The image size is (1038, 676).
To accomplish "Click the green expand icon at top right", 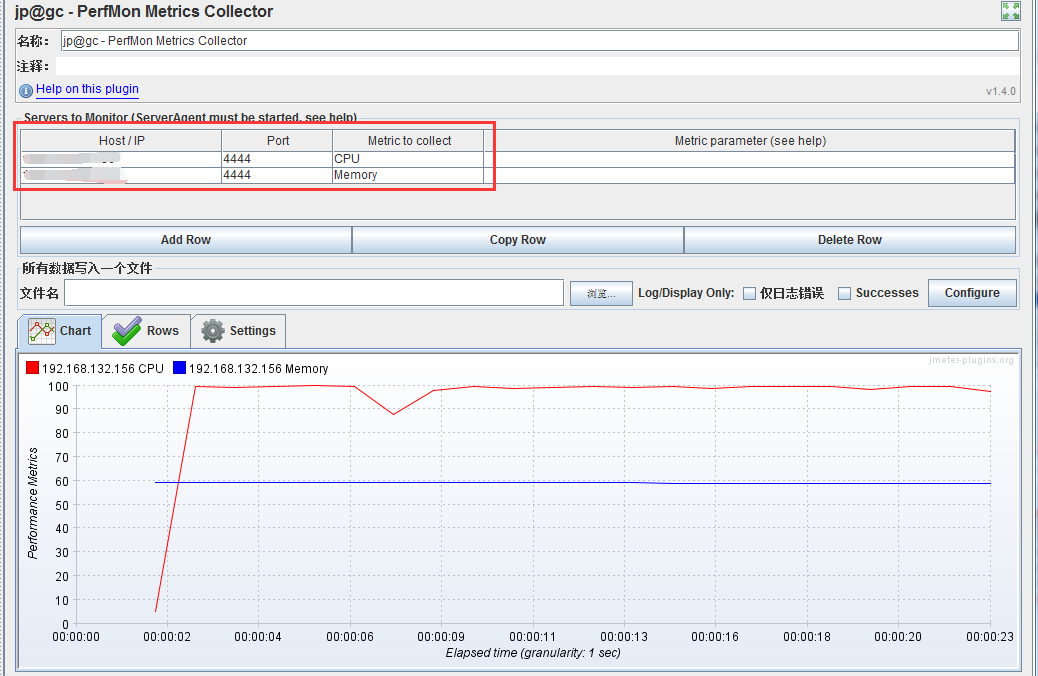I will (x=1010, y=11).
